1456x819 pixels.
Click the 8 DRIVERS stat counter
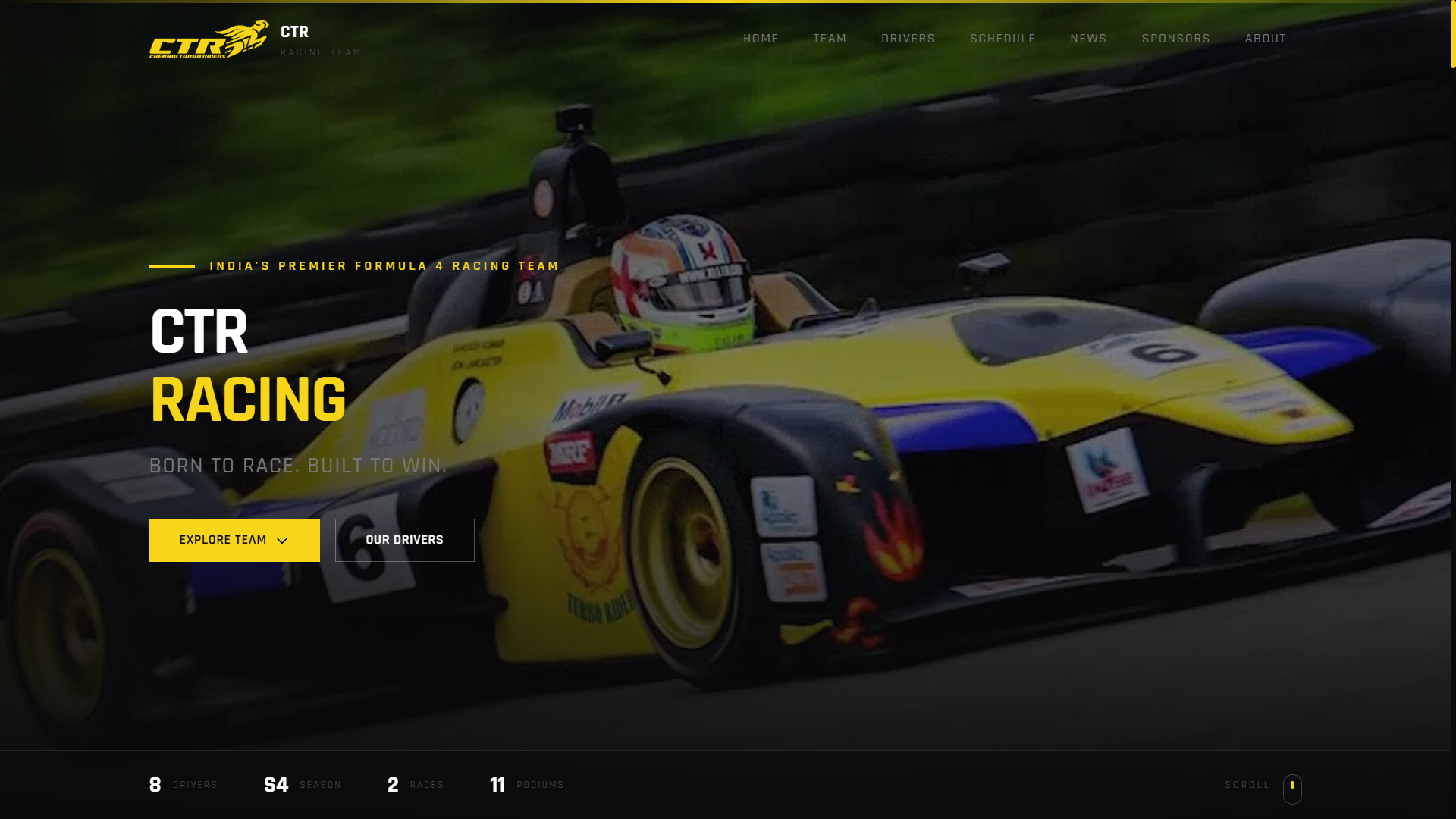pos(182,785)
